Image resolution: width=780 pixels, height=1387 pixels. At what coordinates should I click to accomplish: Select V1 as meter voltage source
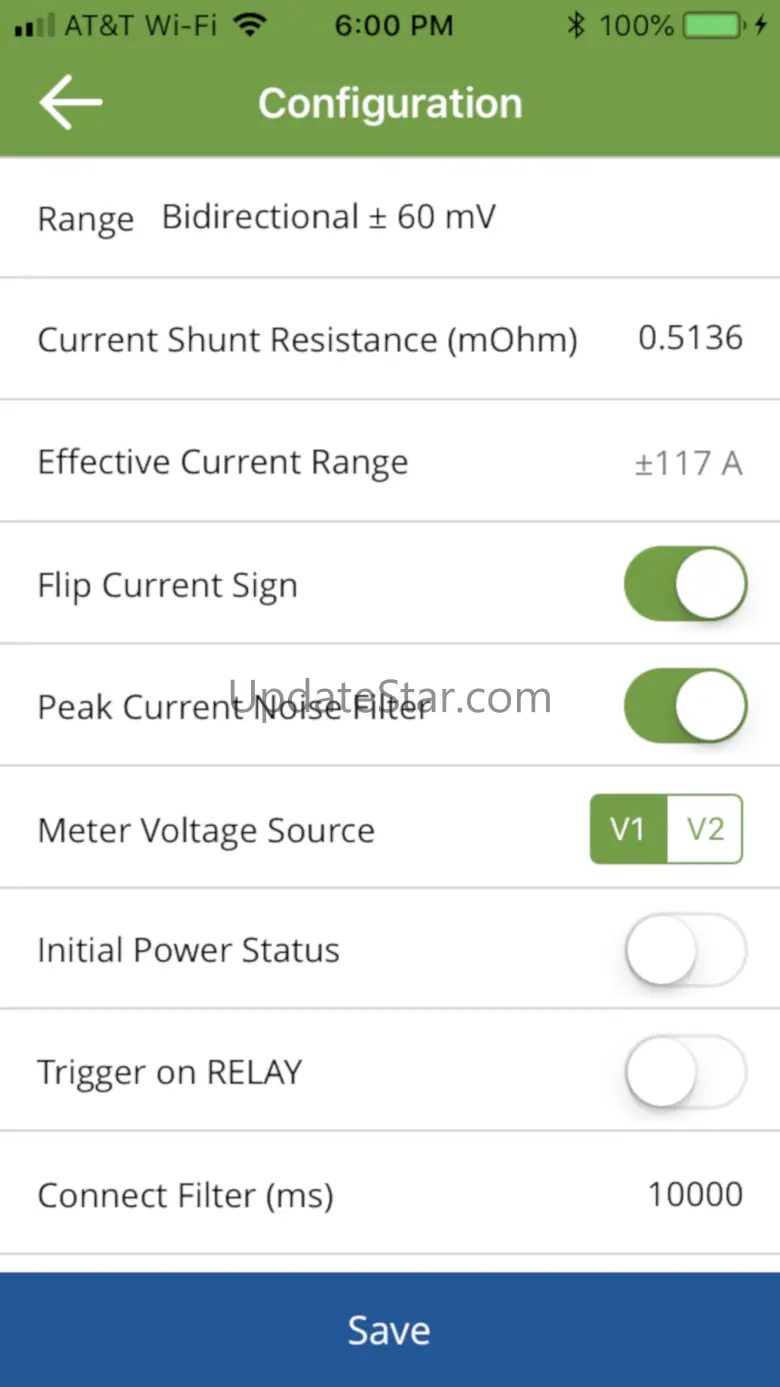coord(628,829)
